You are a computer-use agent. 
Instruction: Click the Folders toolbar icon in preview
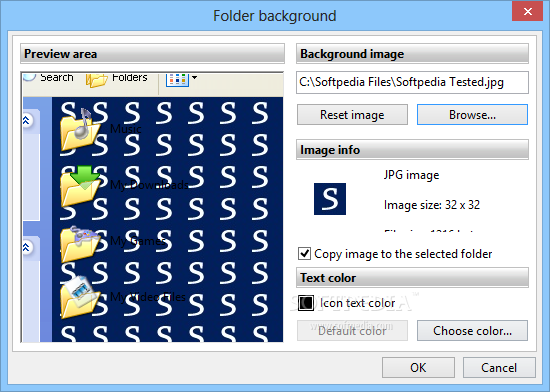[96, 80]
